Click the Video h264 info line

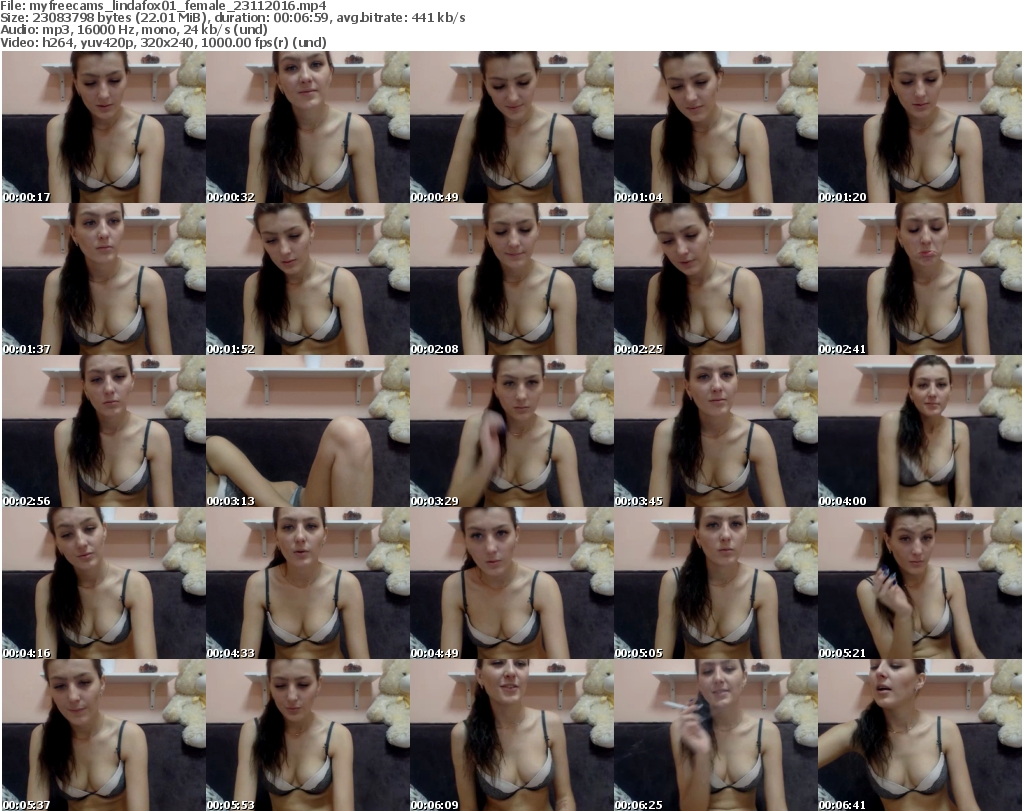(x=163, y=42)
